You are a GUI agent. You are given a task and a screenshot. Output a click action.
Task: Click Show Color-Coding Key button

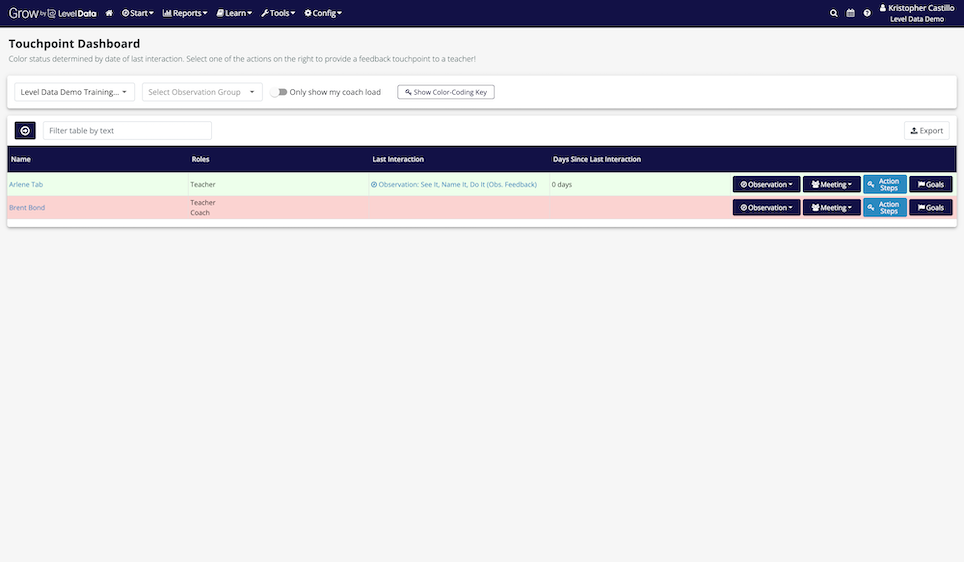pyautogui.click(x=446, y=92)
